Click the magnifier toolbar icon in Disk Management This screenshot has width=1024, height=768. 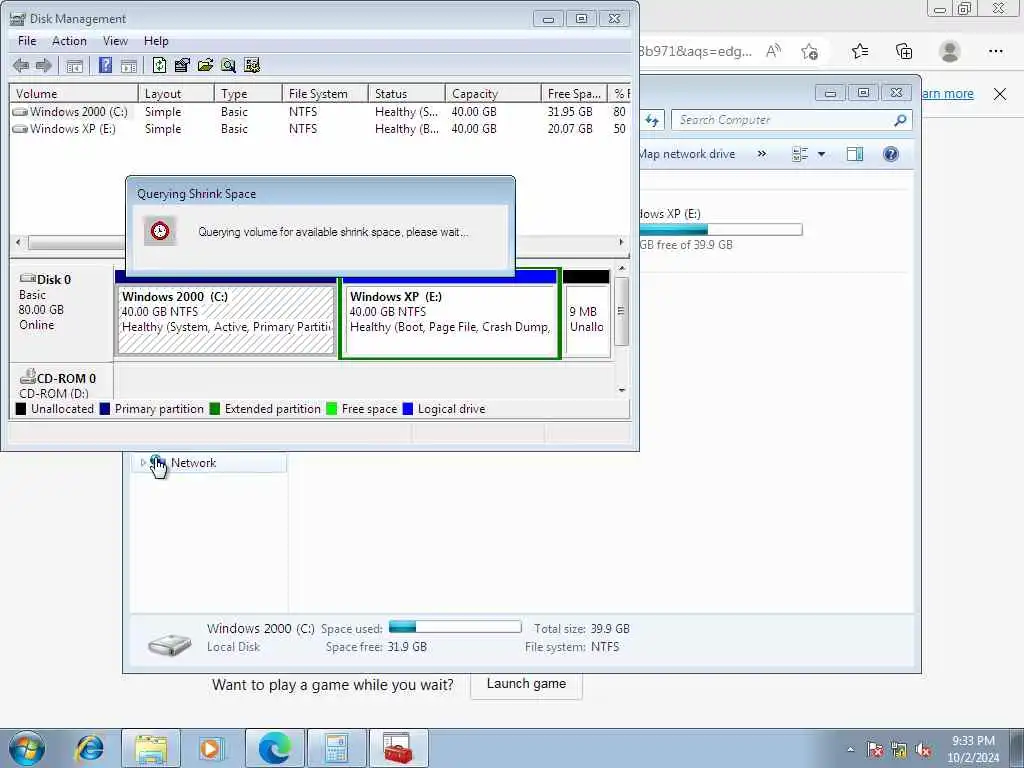click(x=228, y=65)
